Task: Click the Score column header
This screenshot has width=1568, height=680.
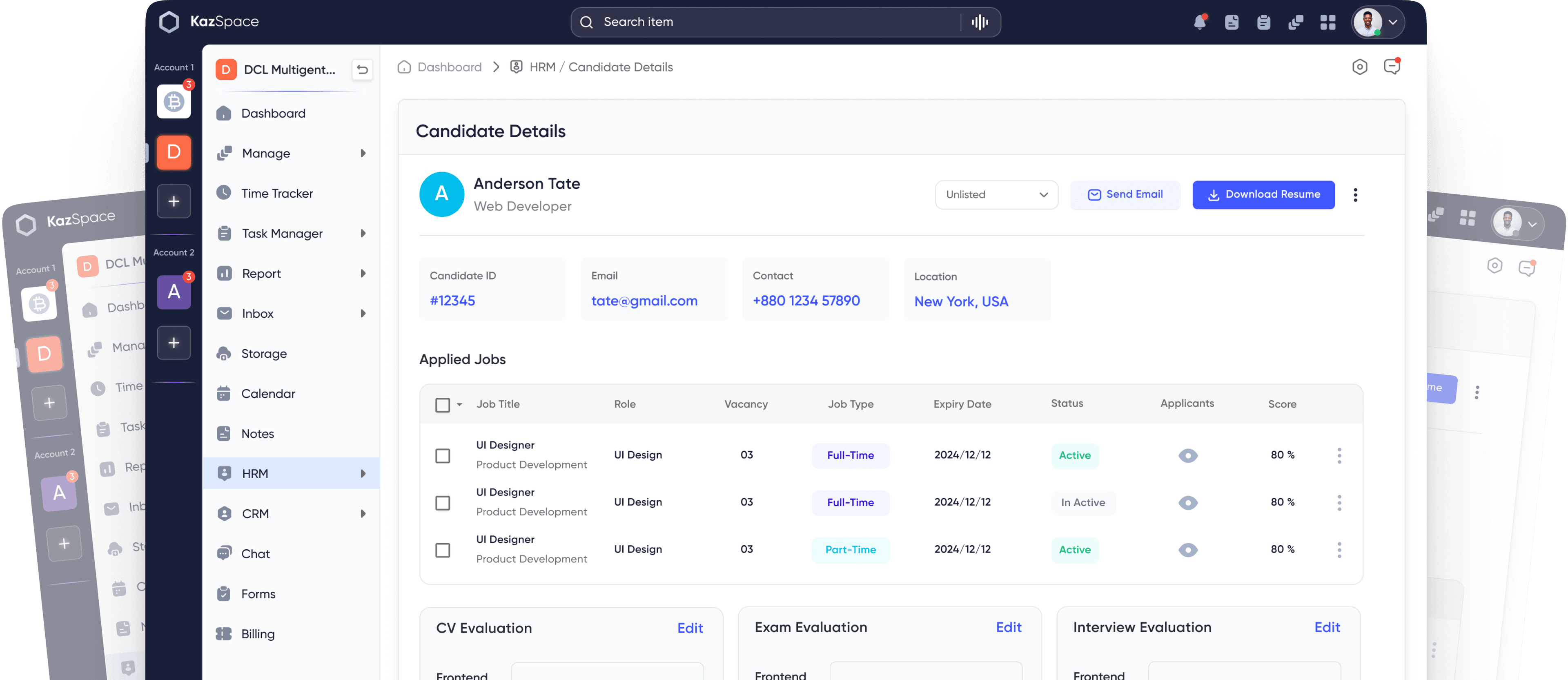Action: coord(1282,404)
